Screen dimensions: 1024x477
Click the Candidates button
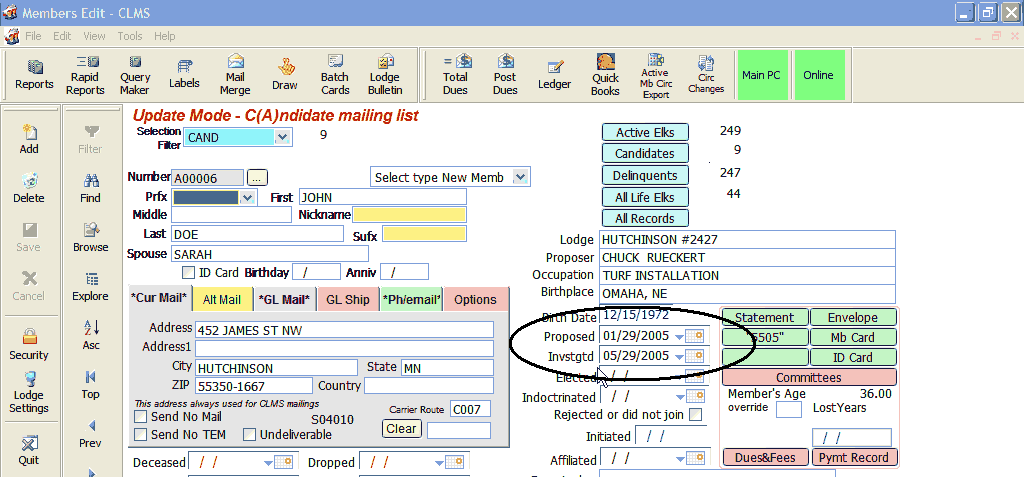tap(645, 154)
